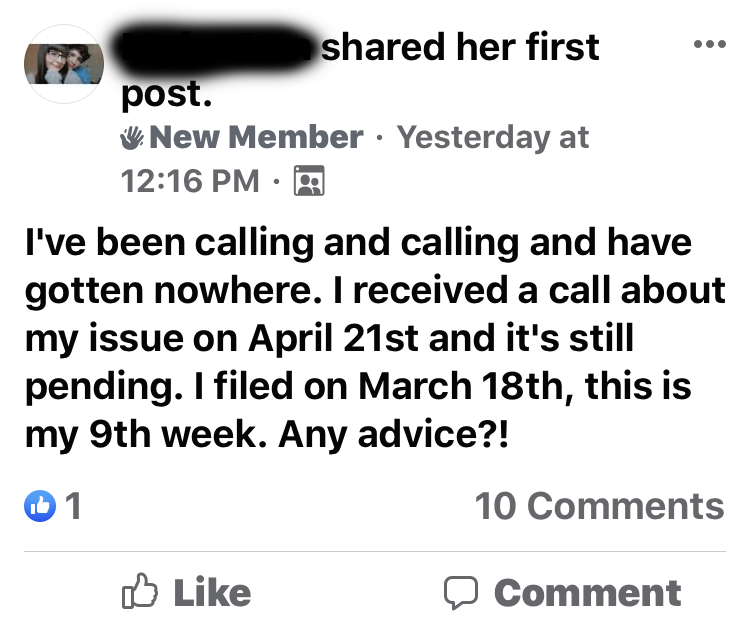Open the "10 Comments" thread

[600, 506]
